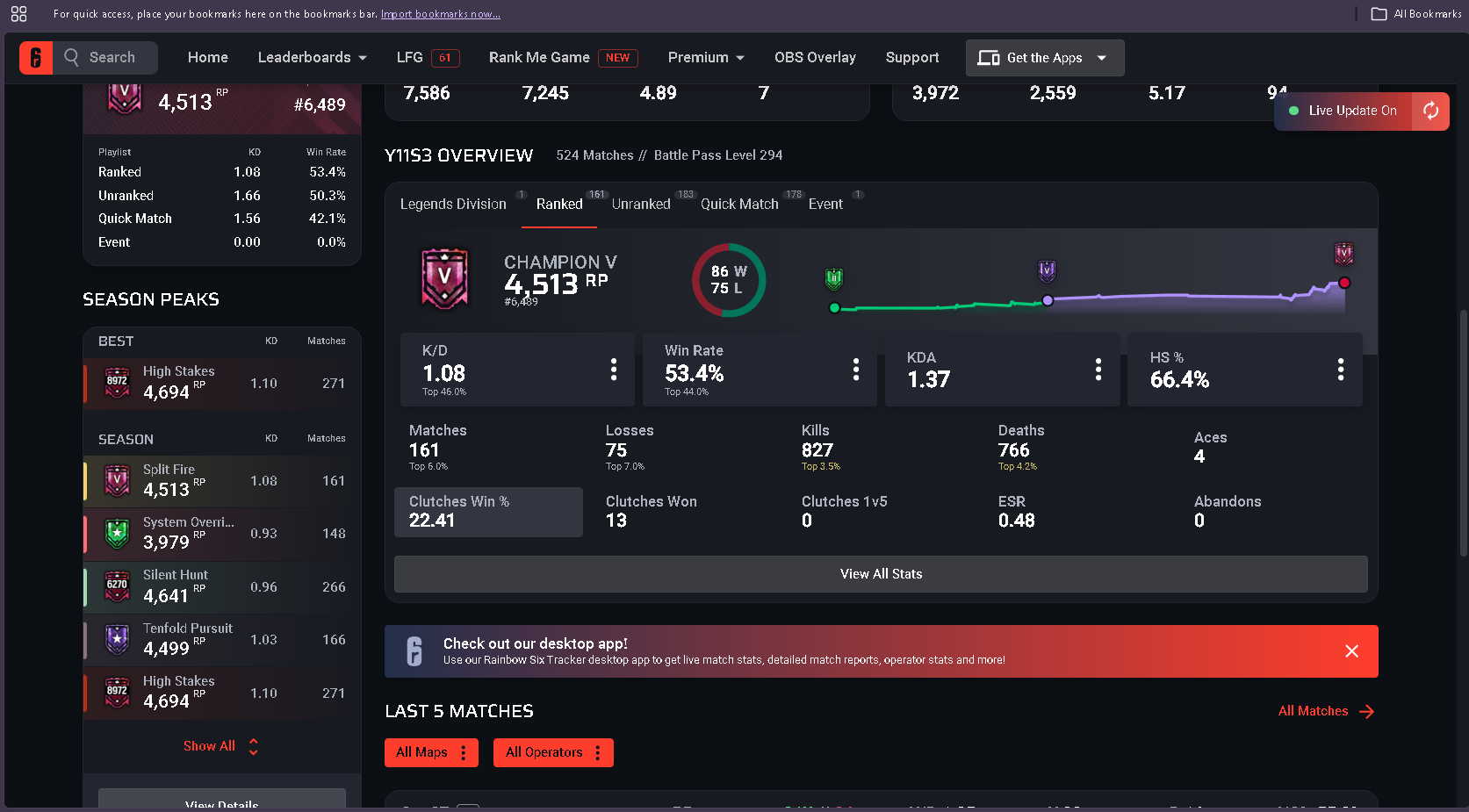
Task: Open LFG nav item
Action: [427, 57]
